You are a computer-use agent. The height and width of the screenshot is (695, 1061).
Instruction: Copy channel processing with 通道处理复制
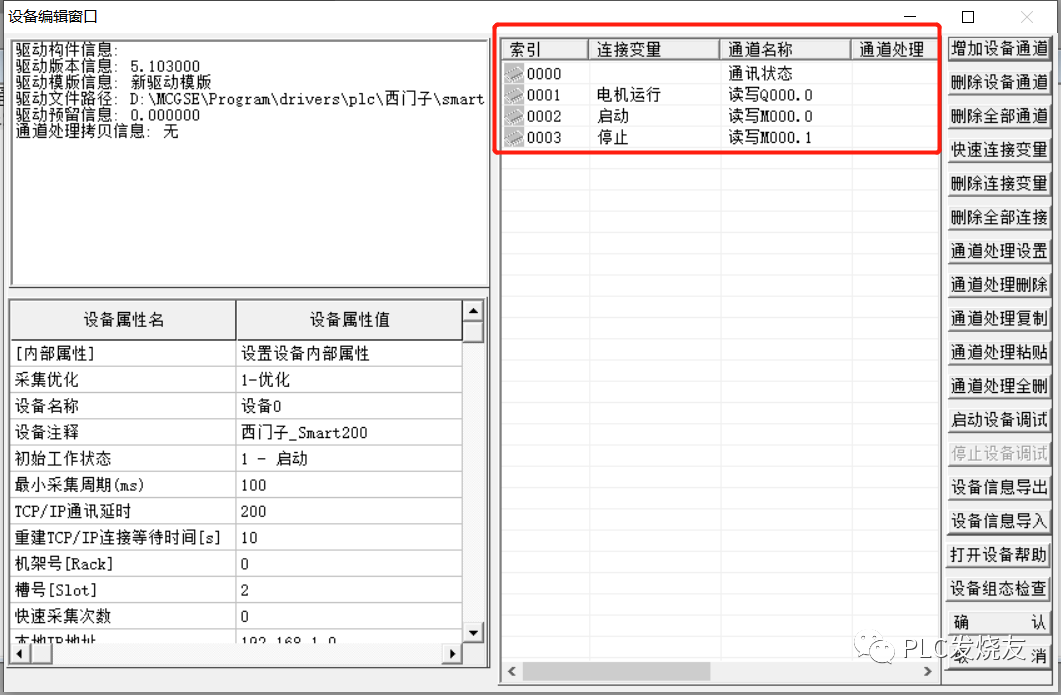(999, 319)
